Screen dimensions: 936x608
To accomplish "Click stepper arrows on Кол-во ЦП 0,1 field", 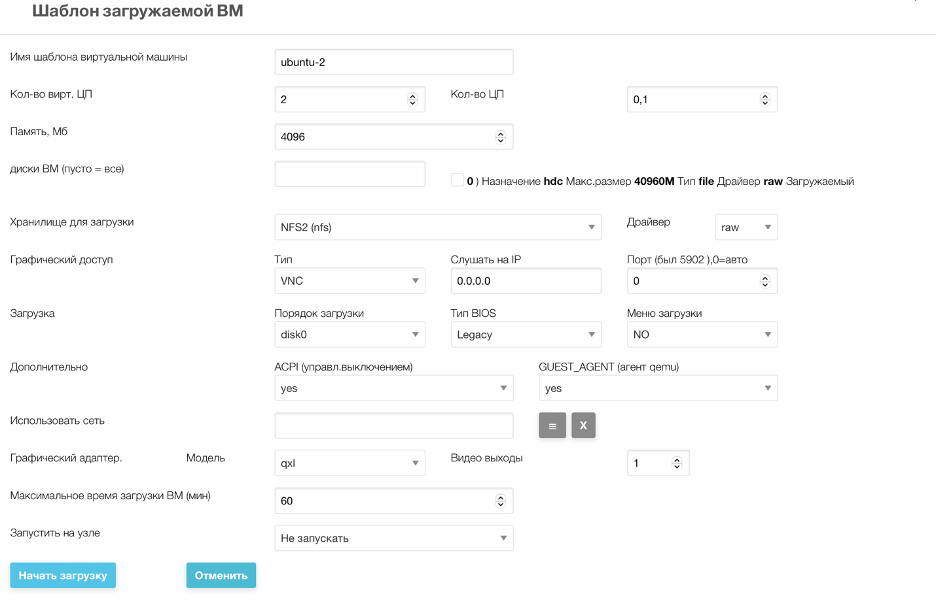I will click(765, 100).
